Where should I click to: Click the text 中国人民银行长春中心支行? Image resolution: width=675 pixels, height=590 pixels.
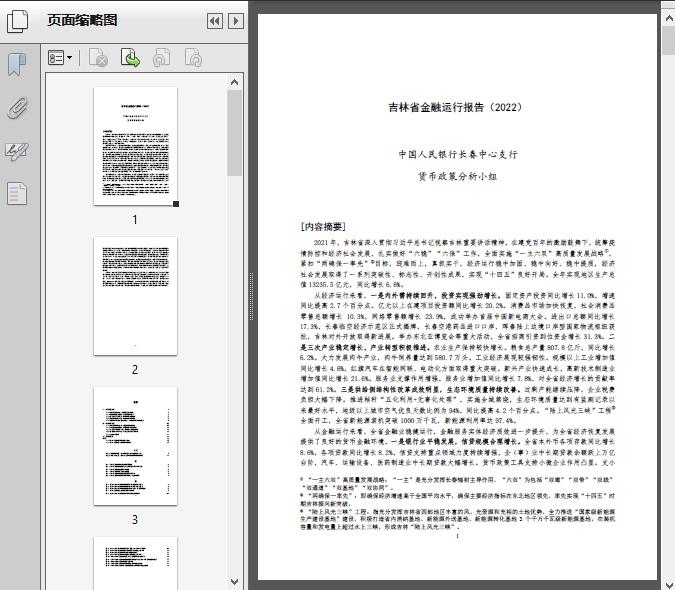(458, 154)
